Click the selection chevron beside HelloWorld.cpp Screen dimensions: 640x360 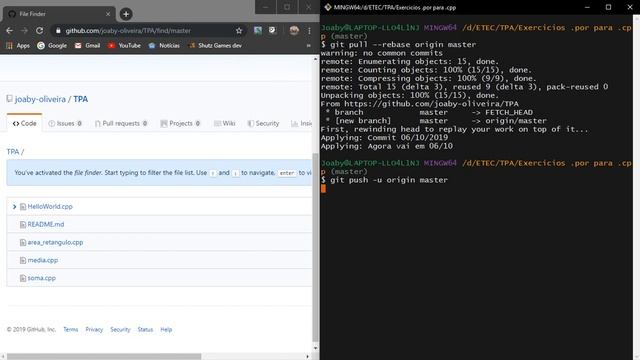(14, 207)
